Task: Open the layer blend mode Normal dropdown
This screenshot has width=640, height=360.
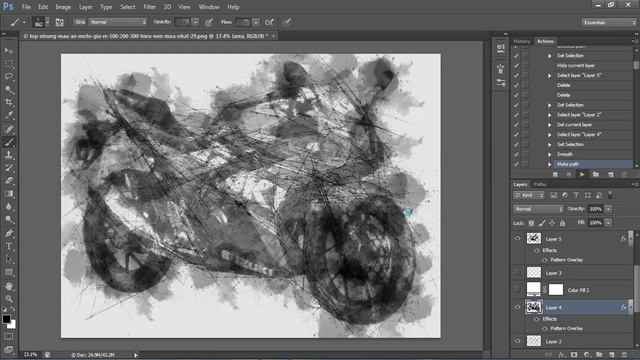Action: tap(538, 209)
